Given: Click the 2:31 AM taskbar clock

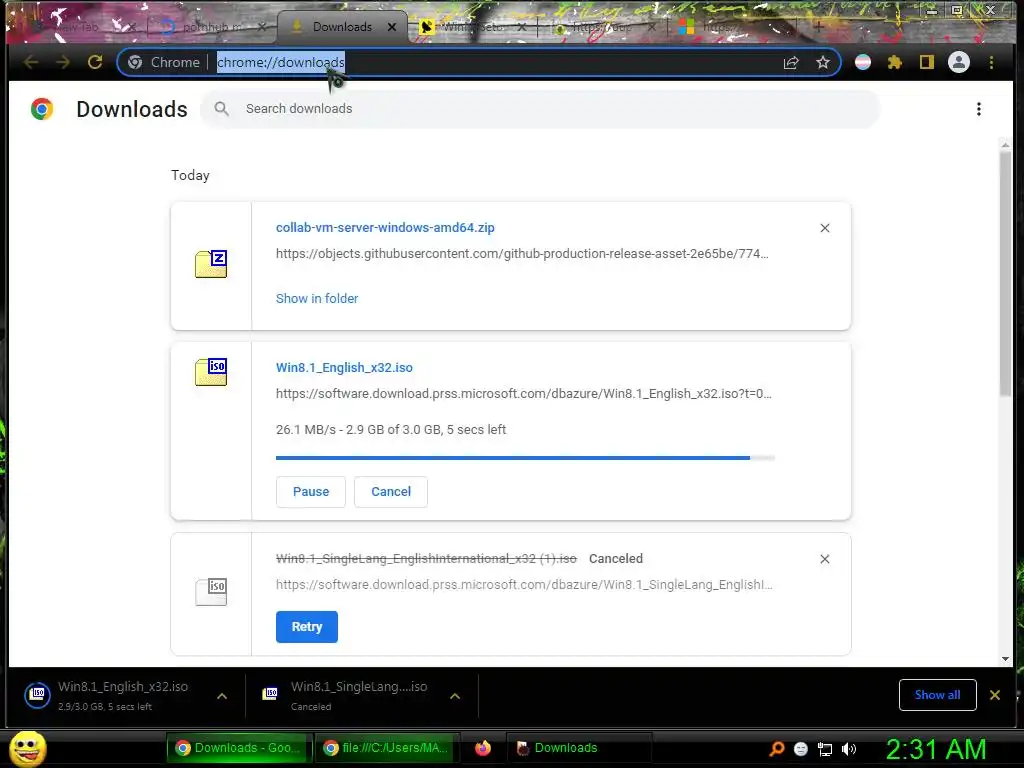Looking at the screenshot, I should click(936, 750).
